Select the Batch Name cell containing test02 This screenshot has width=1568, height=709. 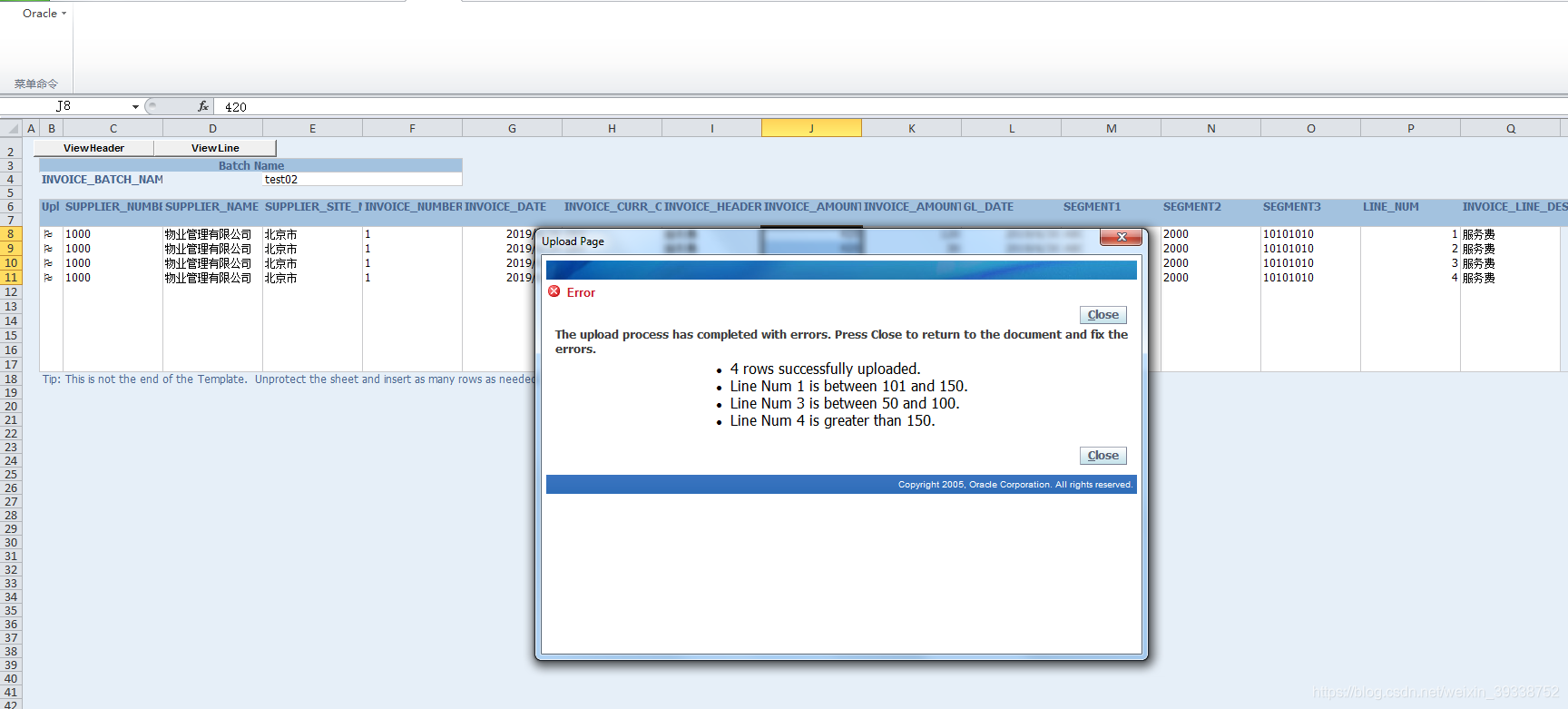(362, 180)
